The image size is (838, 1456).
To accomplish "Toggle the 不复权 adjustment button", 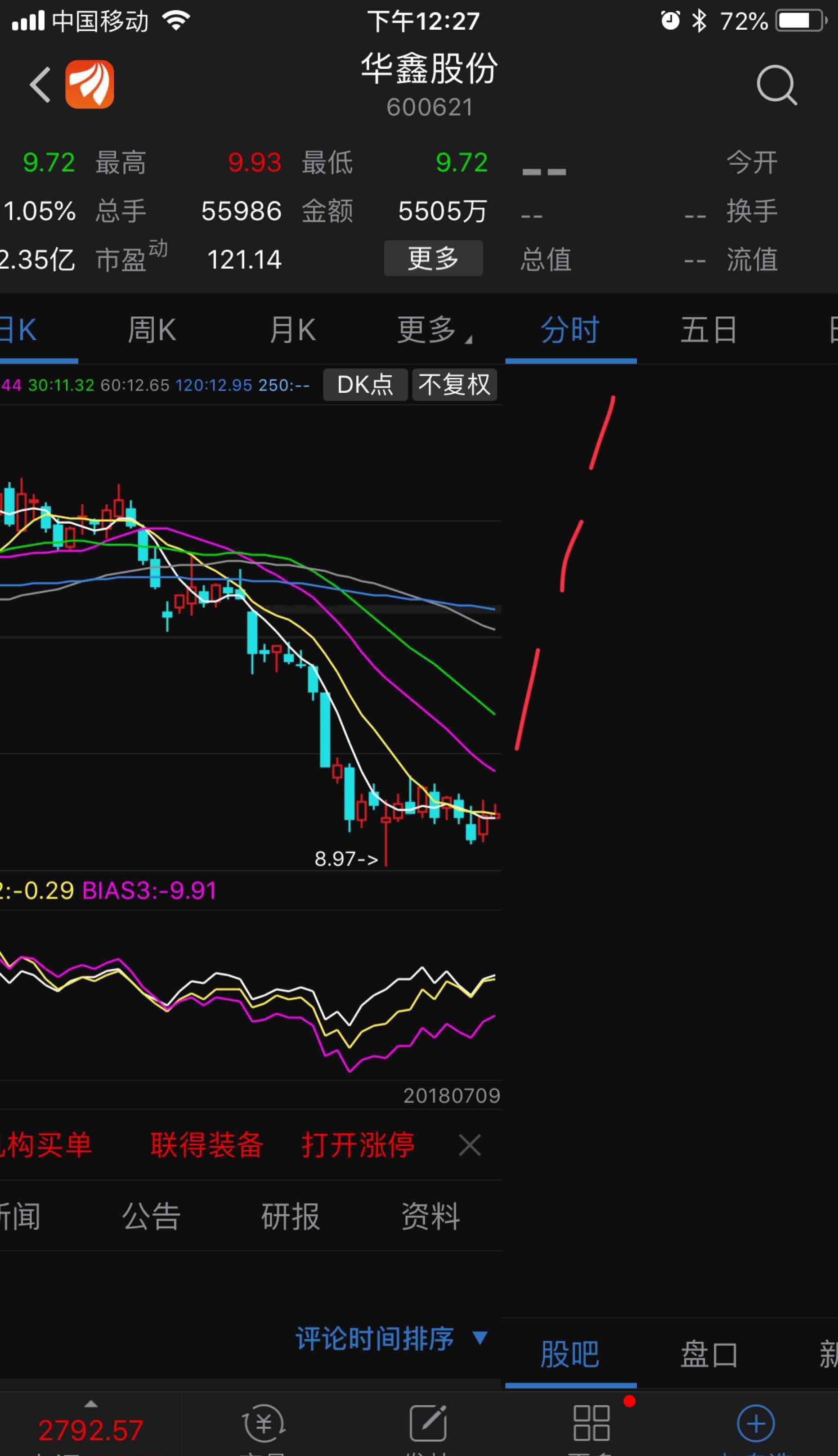I will click(x=454, y=385).
